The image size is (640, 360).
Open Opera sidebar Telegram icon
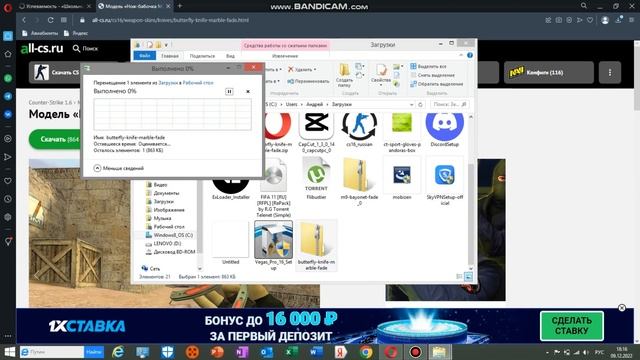8,96
